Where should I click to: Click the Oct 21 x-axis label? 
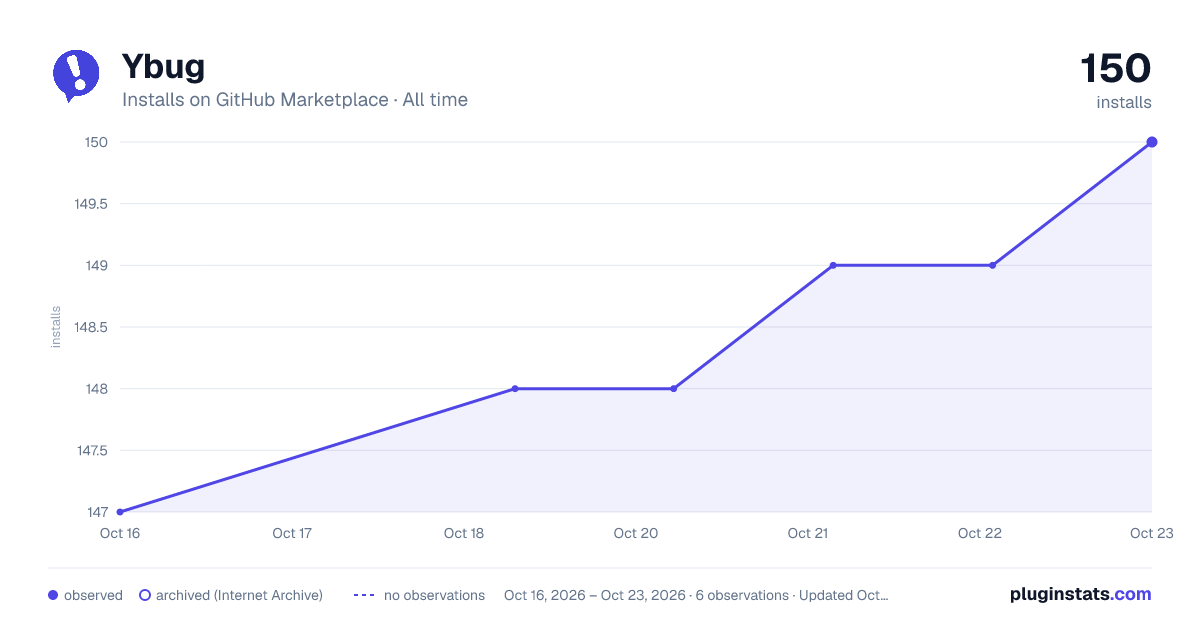tap(807, 533)
